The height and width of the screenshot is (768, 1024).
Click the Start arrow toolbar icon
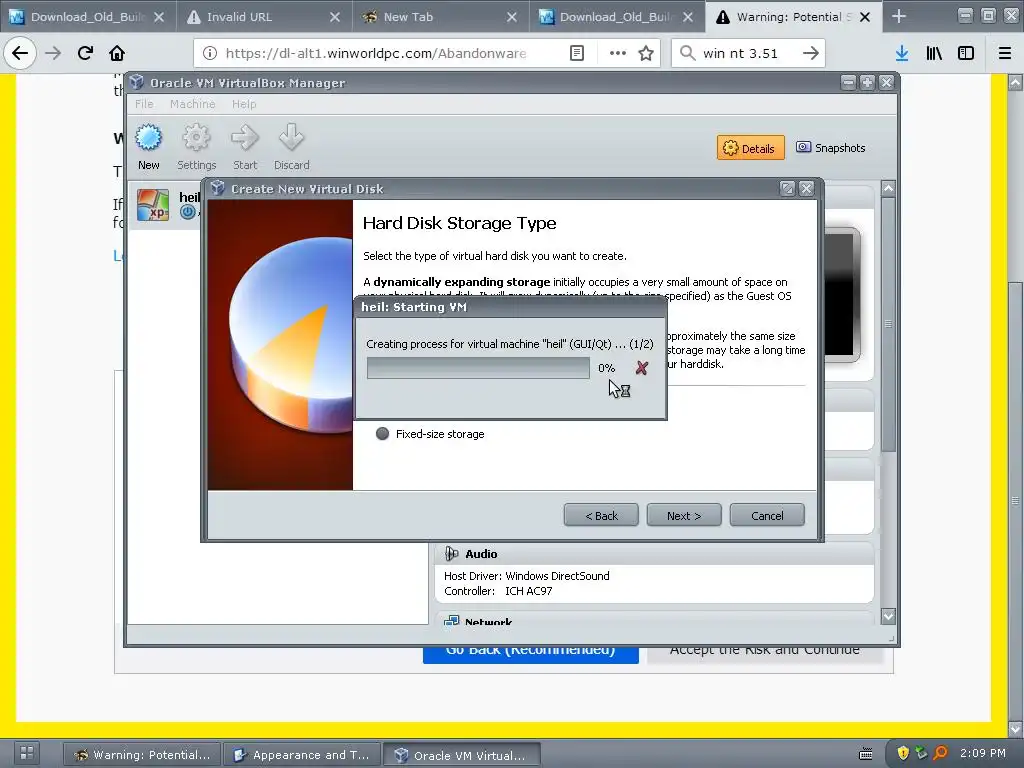tap(245, 138)
